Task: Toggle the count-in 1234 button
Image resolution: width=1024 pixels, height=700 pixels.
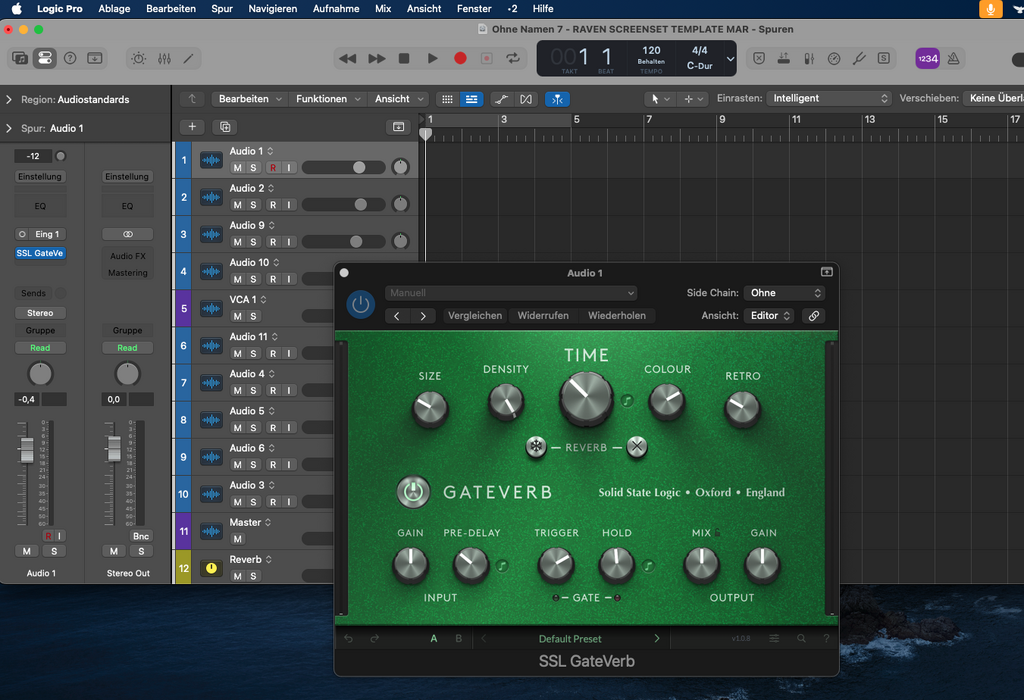Action: (x=927, y=58)
